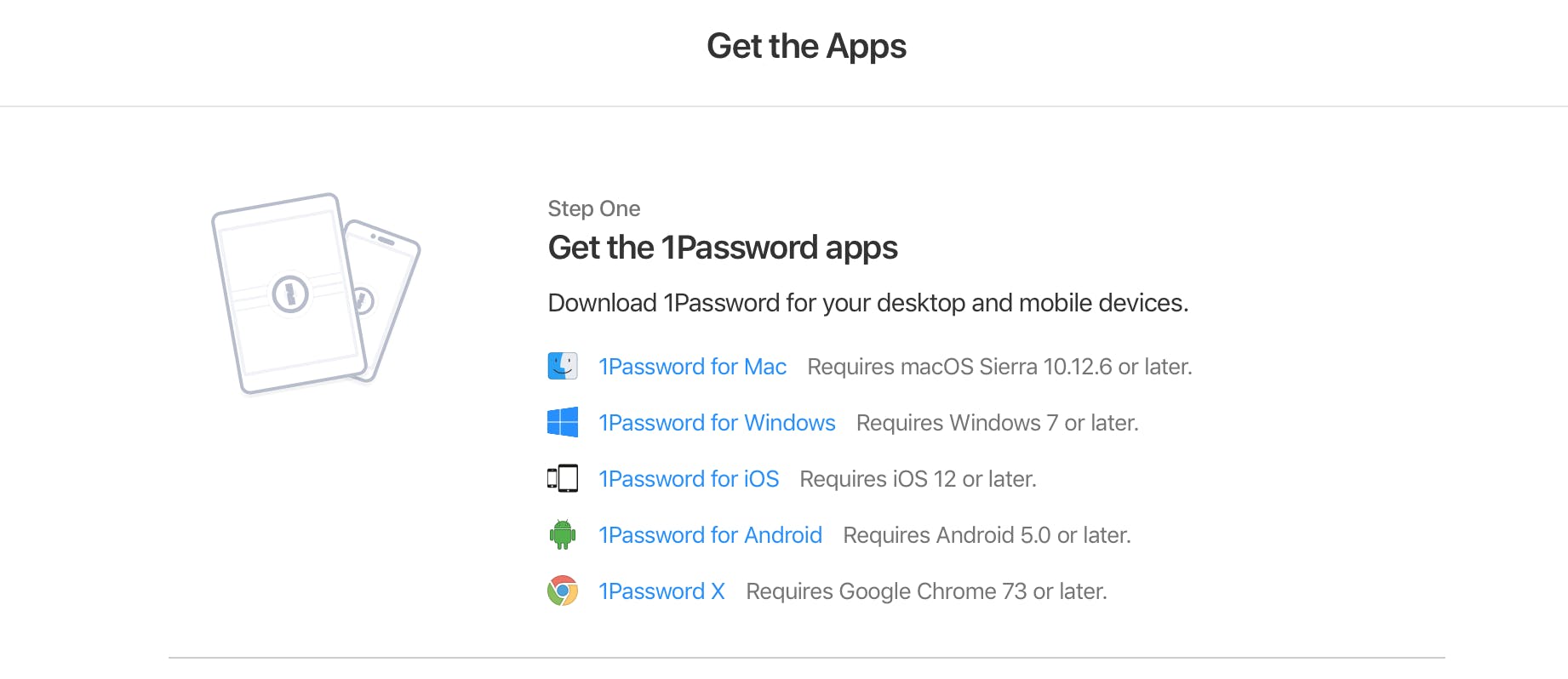Click the Get the Apps page heading
Viewport: 1568px width, 679px height.
pyautogui.click(x=806, y=46)
